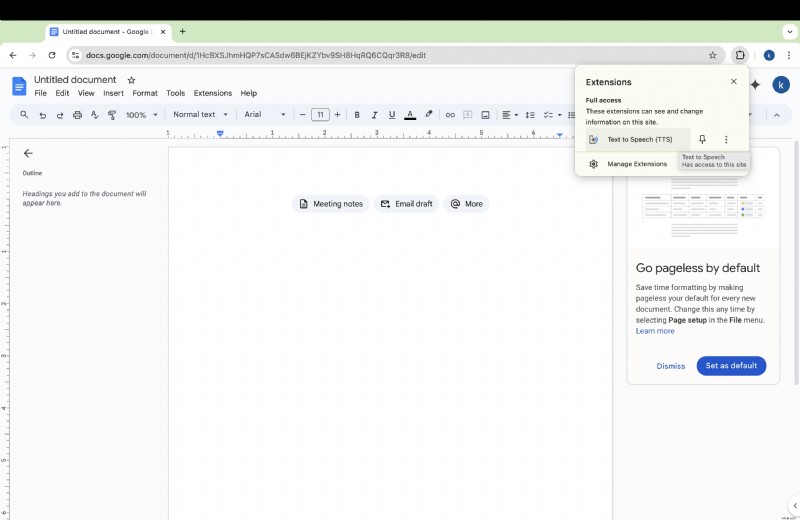Close the Extensions popup
The image size is (800, 520).
734,81
